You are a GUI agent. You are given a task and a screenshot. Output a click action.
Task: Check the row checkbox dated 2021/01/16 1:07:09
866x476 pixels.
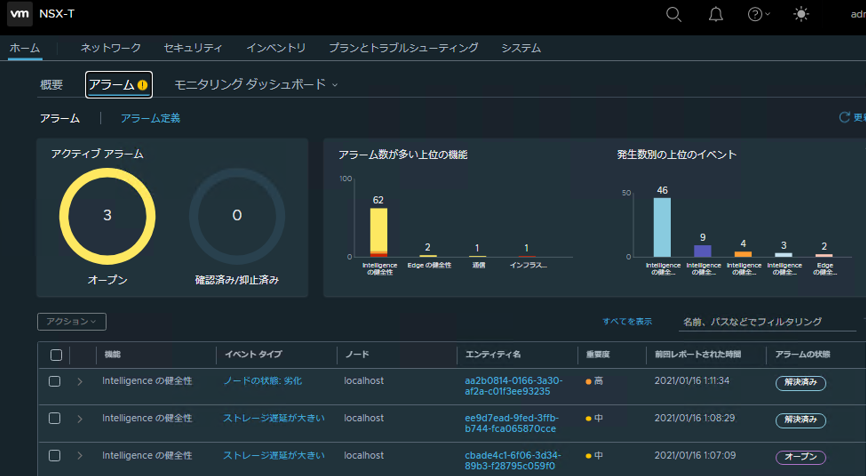point(54,456)
